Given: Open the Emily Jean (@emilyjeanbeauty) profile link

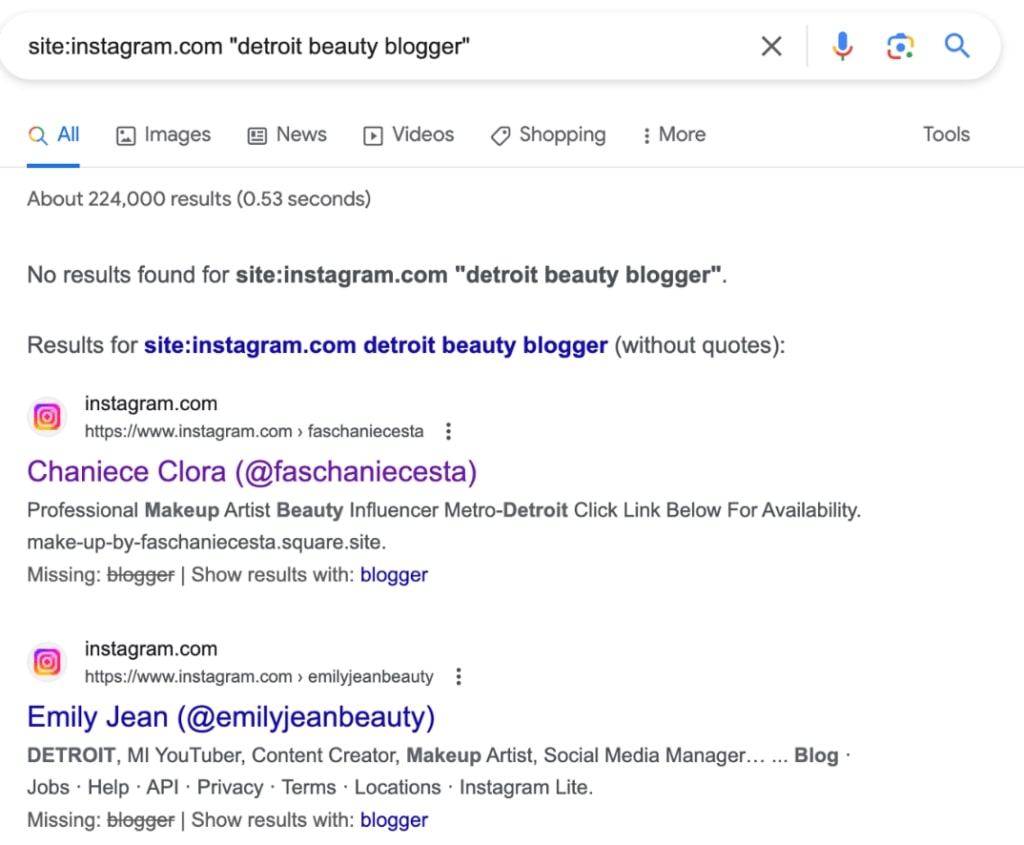Looking at the screenshot, I should point(231,716).
